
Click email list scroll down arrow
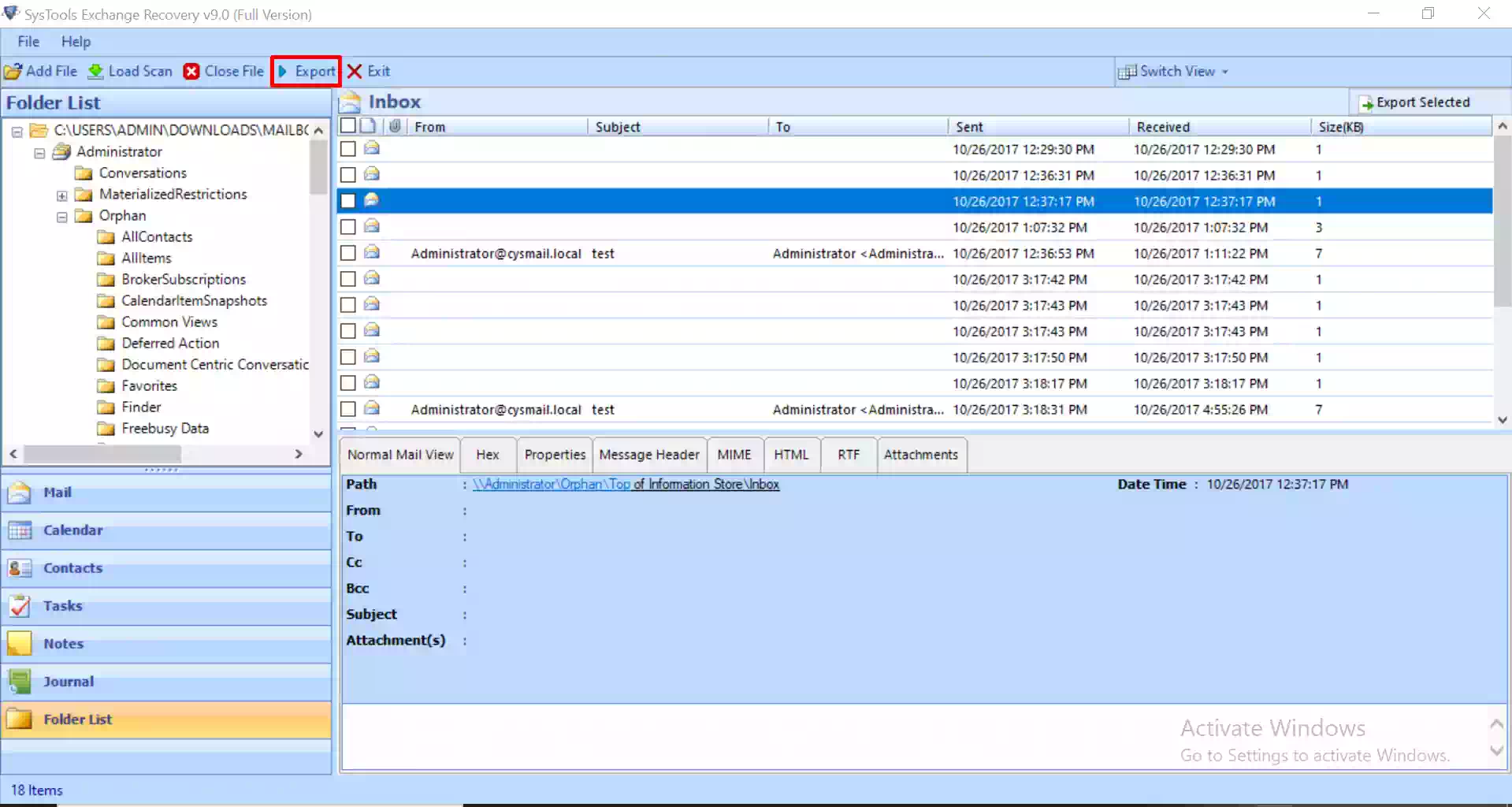pos(1502,420)
